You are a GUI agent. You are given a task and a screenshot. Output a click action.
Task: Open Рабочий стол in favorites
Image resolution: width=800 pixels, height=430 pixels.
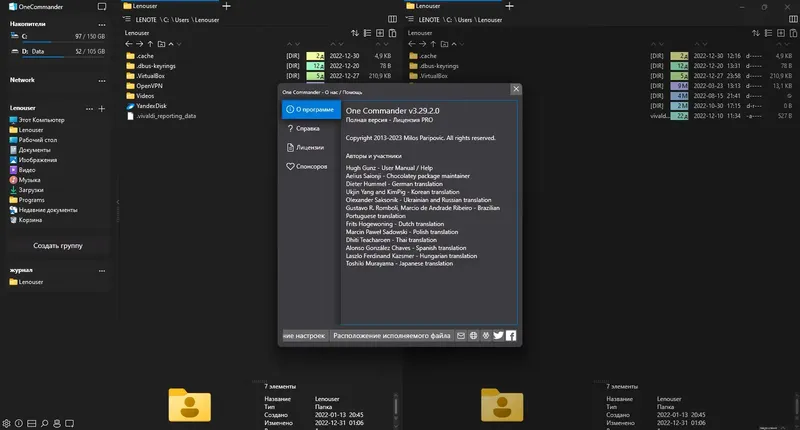click(x=33, y=140)
